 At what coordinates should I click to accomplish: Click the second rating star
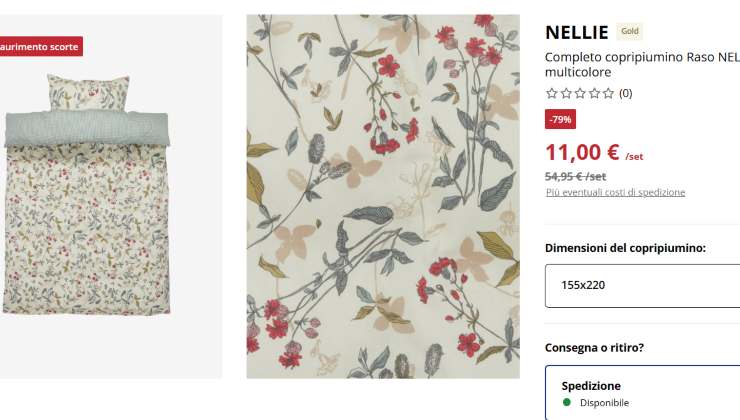[565, 94]
